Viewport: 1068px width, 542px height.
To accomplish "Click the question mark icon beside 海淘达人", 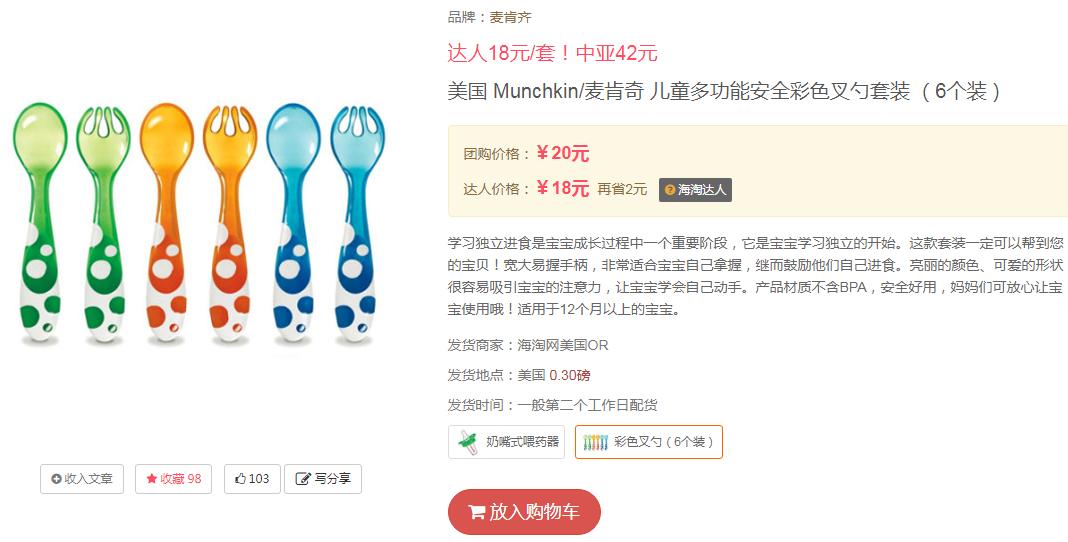I will pos(670,190).
